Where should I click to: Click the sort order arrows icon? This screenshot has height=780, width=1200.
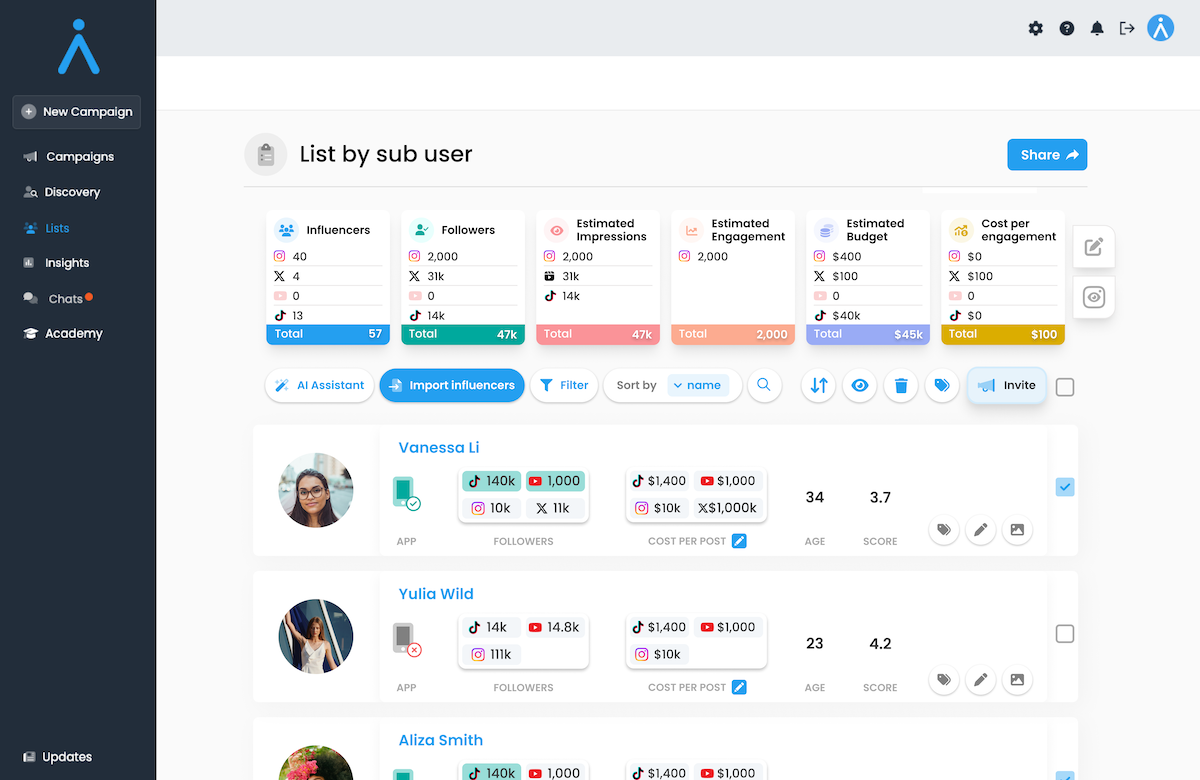pos(819,385)
